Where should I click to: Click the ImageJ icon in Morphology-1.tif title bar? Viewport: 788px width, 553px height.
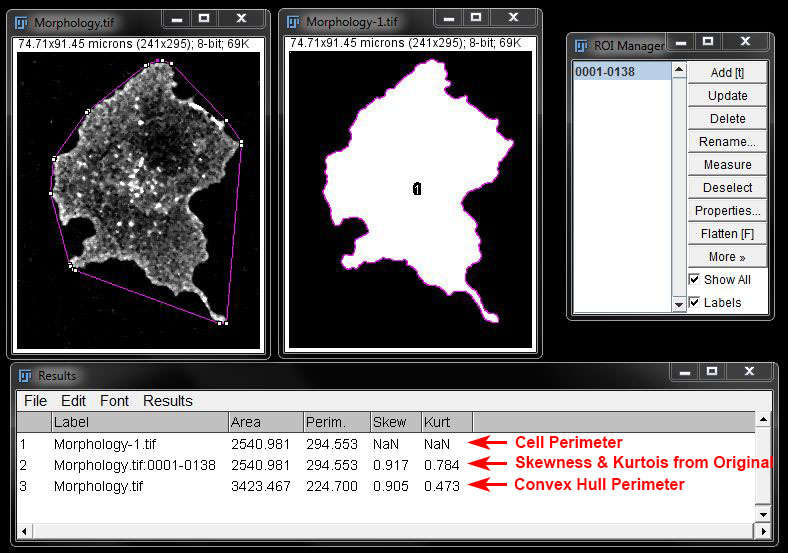[293, 22]
